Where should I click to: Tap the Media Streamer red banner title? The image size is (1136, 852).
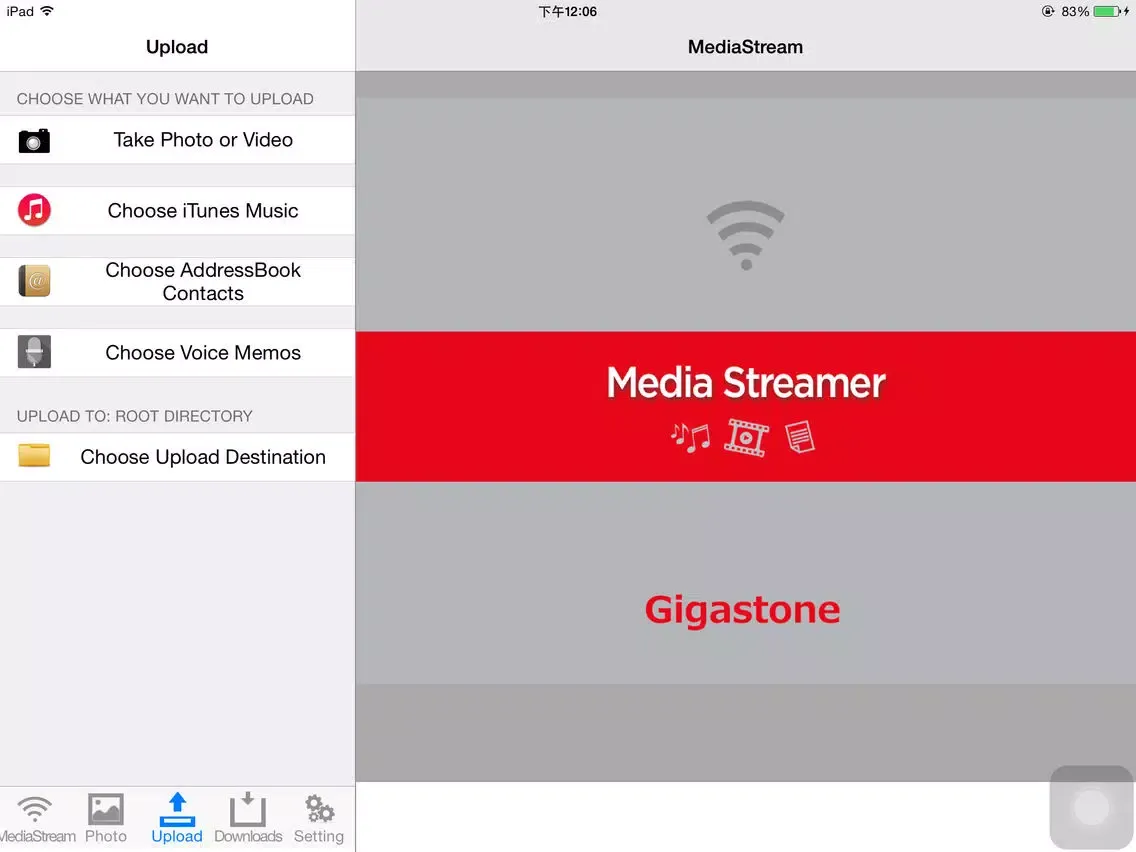[746, 383]
